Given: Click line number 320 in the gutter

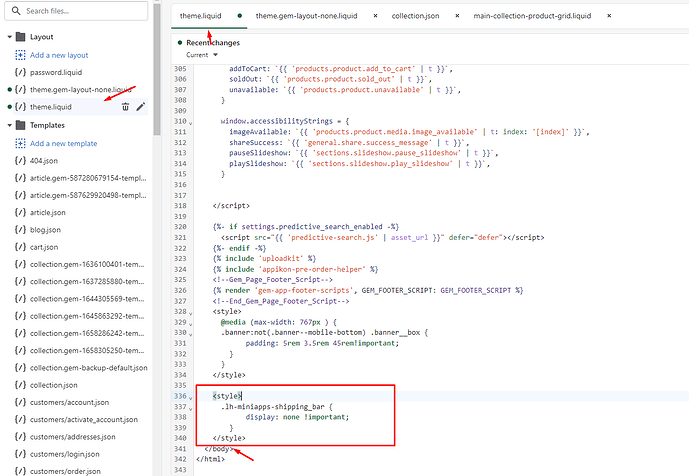Looking at the screenshot, I should click(180, 227).
